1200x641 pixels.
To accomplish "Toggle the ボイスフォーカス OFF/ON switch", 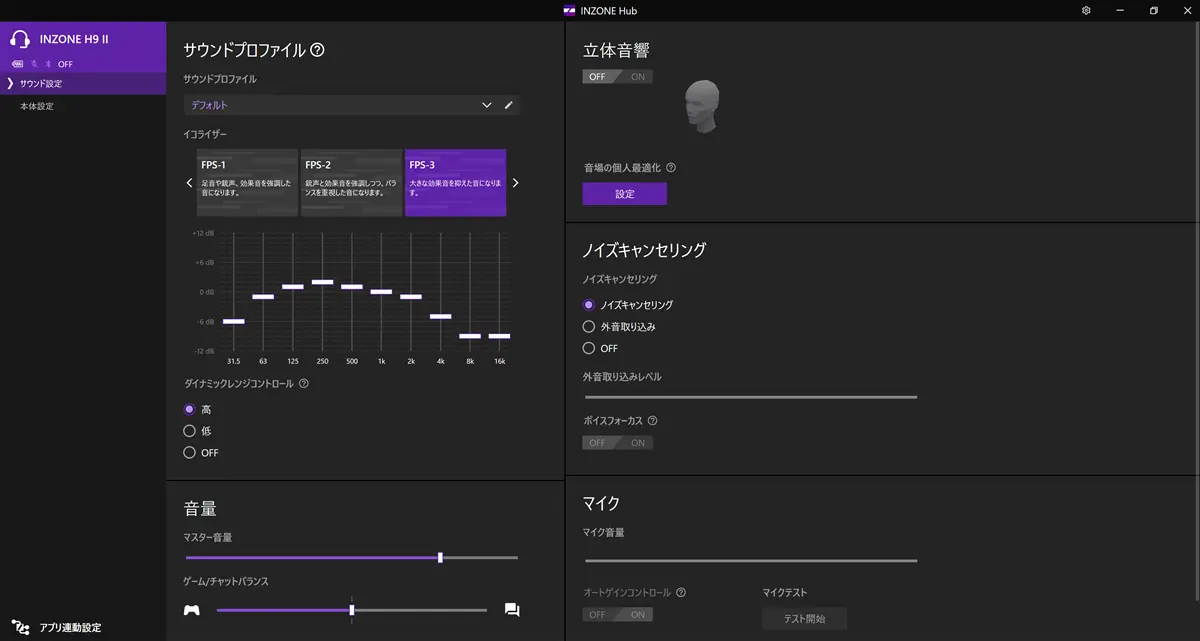I will 618,443.
